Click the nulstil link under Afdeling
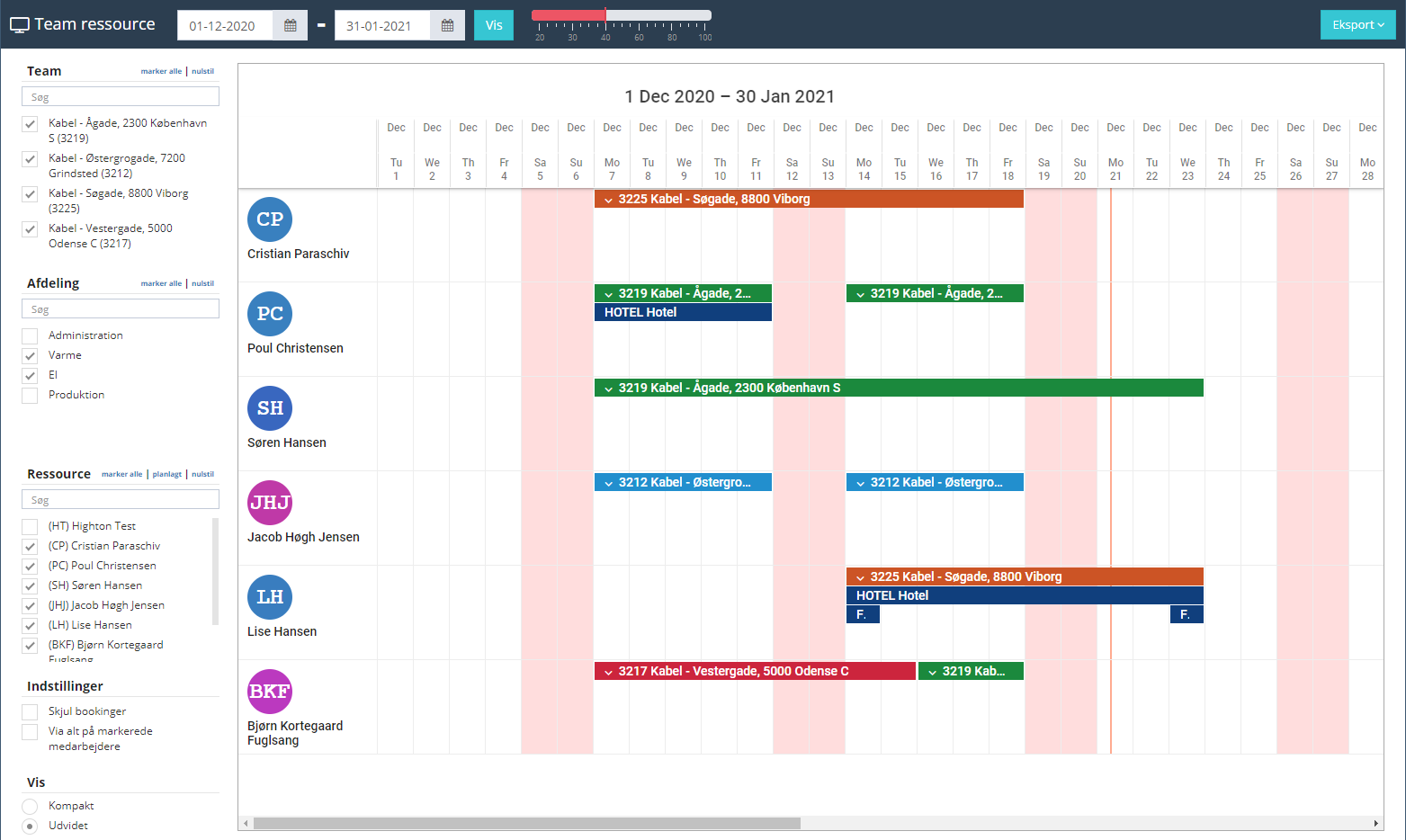This screenshot has width=1406, height=840. tap(202, 283)
